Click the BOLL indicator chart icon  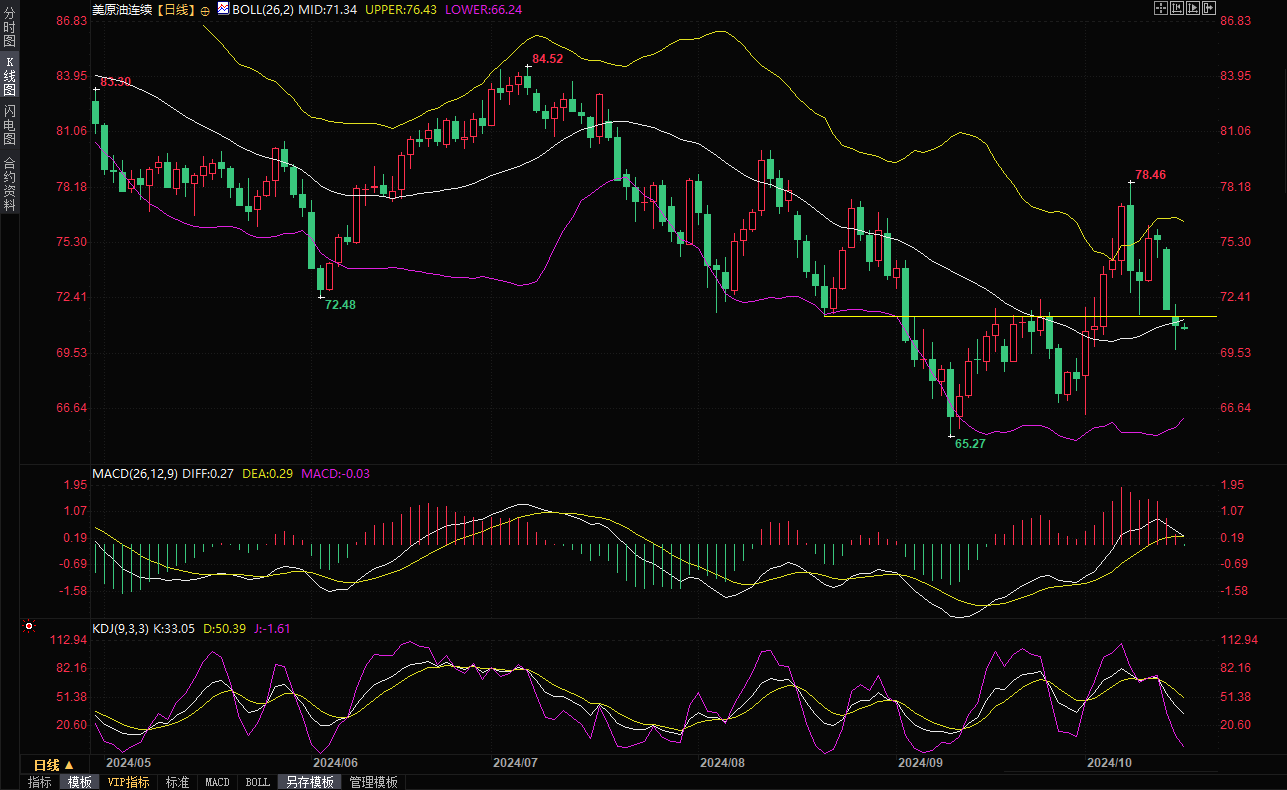pyautogui.click(x=223, y=9)
